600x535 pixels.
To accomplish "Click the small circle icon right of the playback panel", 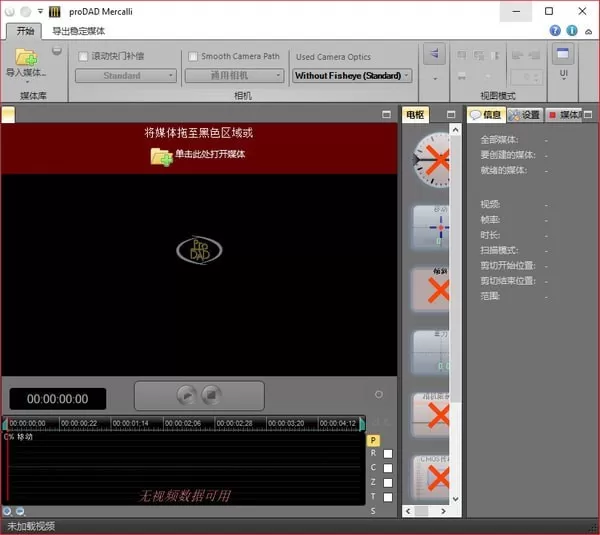I will pos(378,394).
